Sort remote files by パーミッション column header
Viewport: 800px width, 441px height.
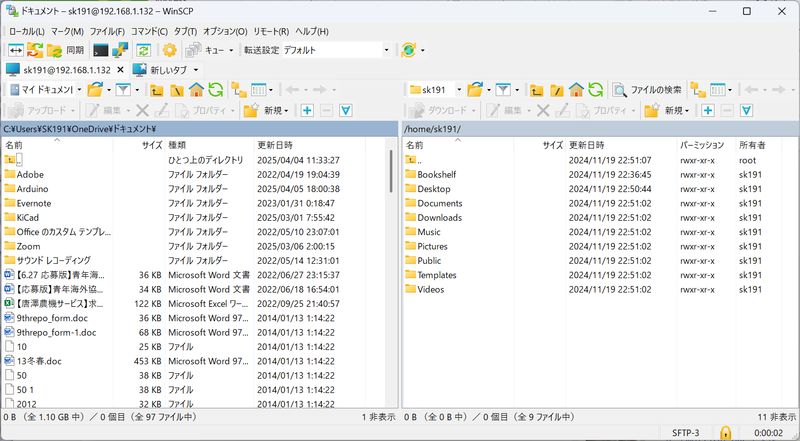pos(706,145)
